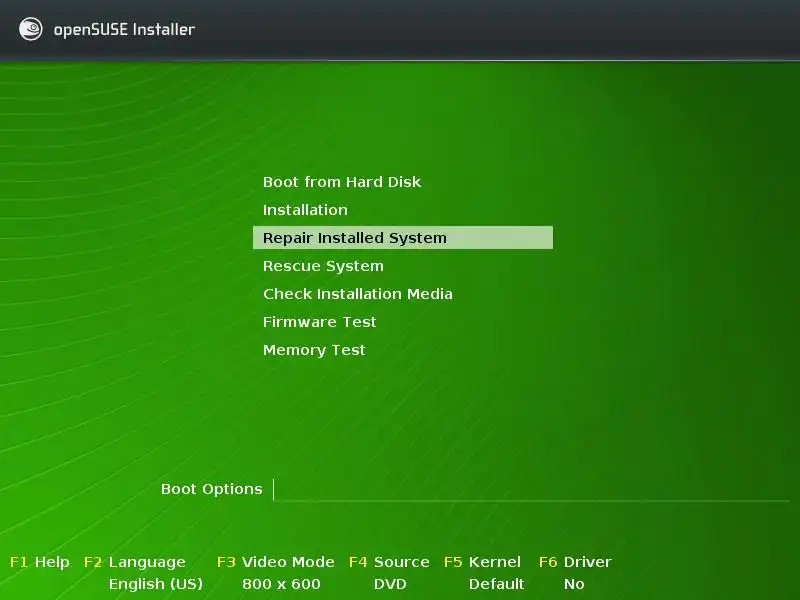Screen dimensions: 800x600
Task: Click the No driver value
Action: tap(574, 584)
